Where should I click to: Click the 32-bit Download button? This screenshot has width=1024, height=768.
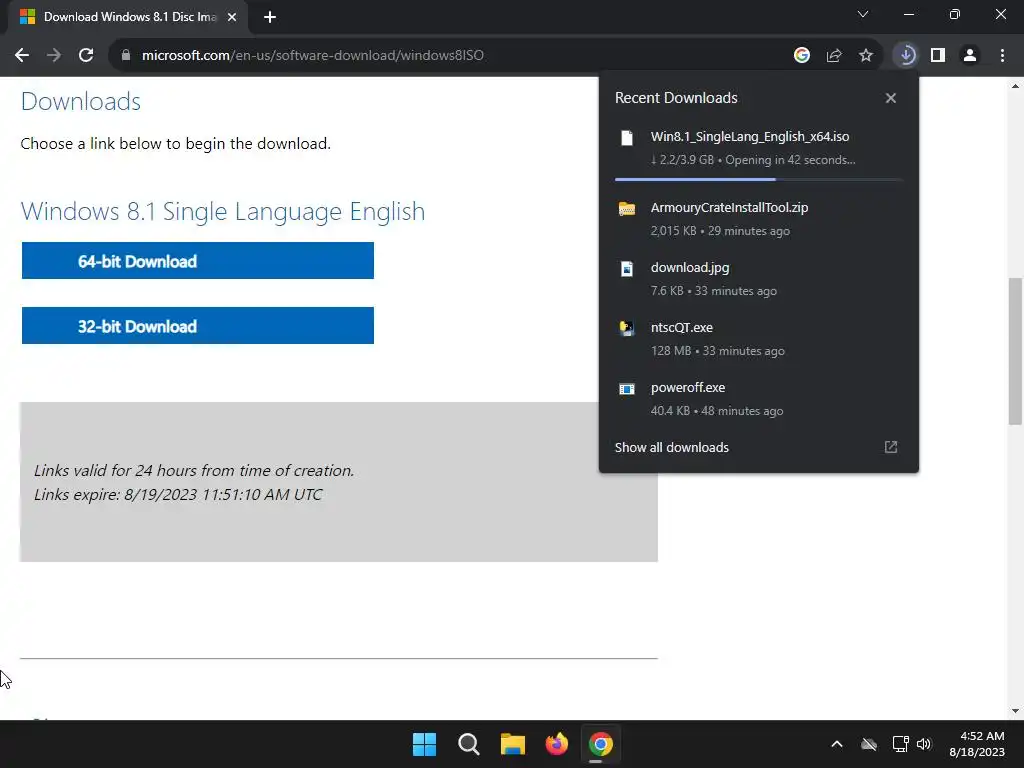pos(198,325)
